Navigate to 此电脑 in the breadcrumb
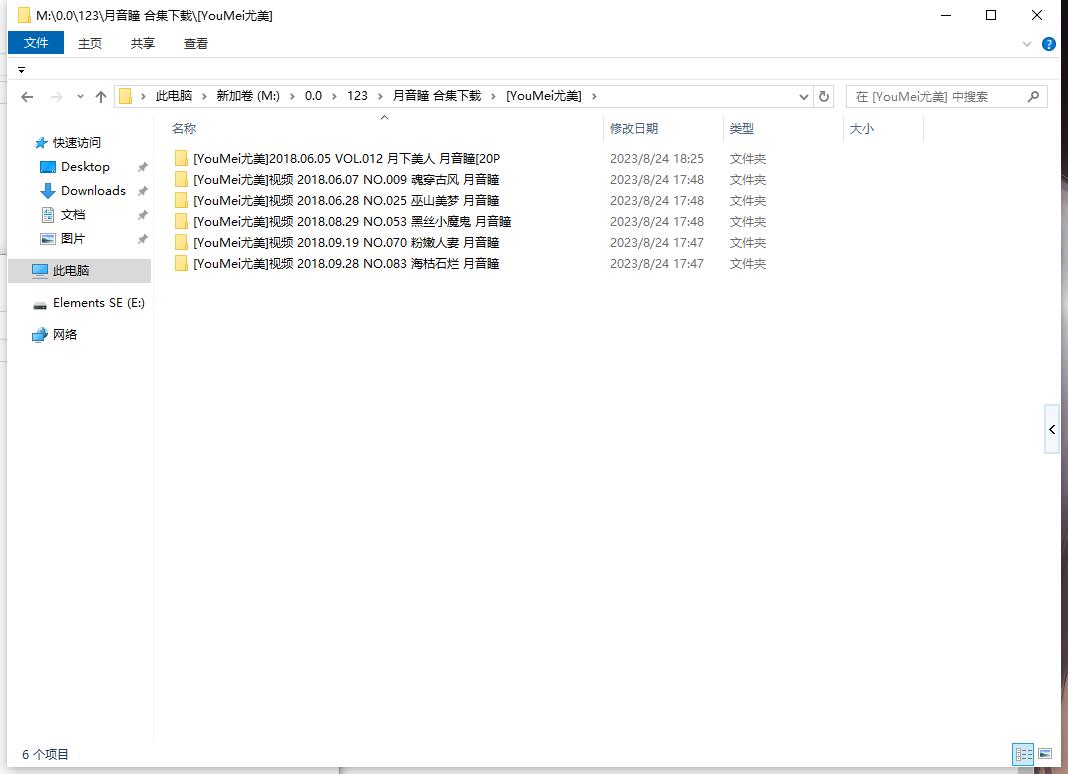 click(174, 96)
